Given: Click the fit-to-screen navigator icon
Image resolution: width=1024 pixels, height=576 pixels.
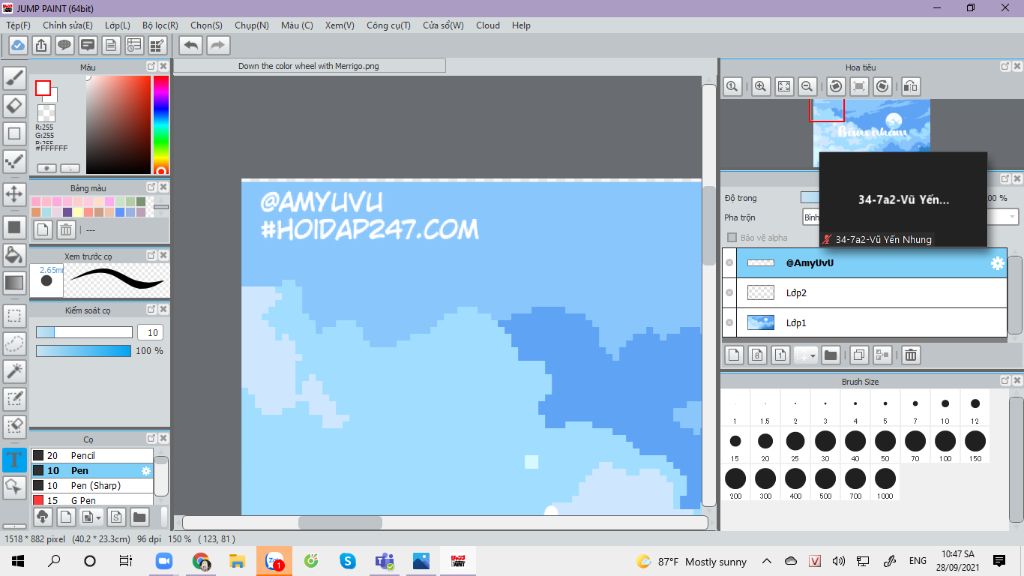Looking at the screenshot, I should [784, 86].
